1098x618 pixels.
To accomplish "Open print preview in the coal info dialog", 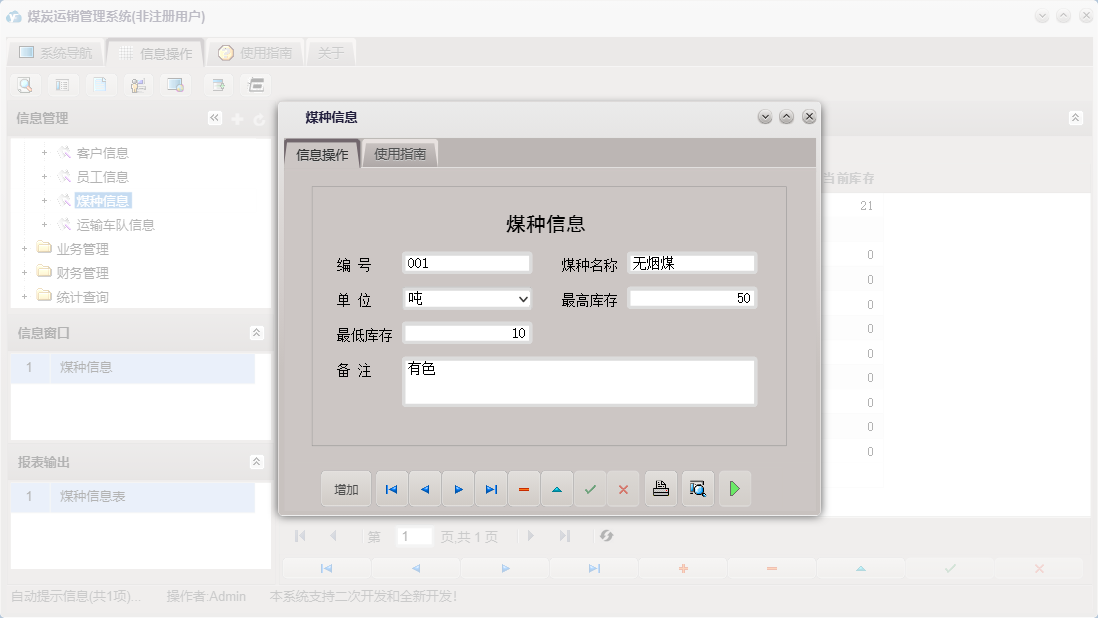I will pyautogui.click(x=697, y=489).
